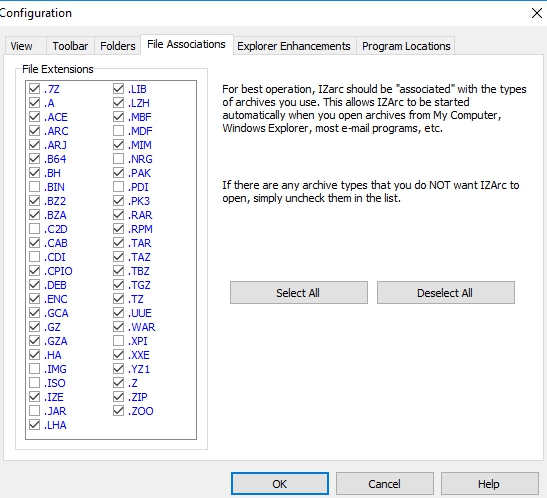The image size is (547, 498).
Task: Uncheck the .GCA checkbox
Action: (35, 313)
